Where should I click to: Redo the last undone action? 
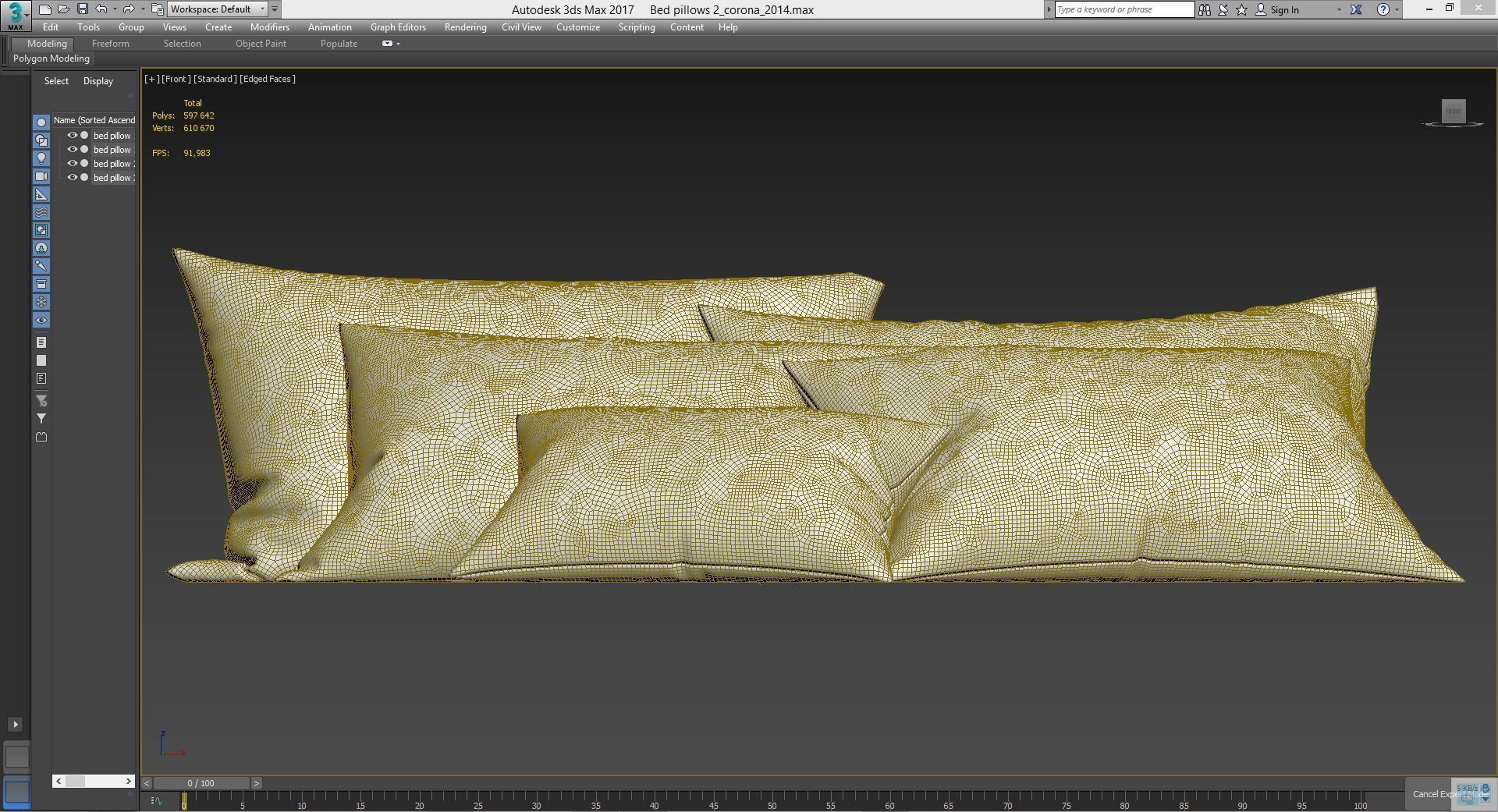[x=129, y=9]
